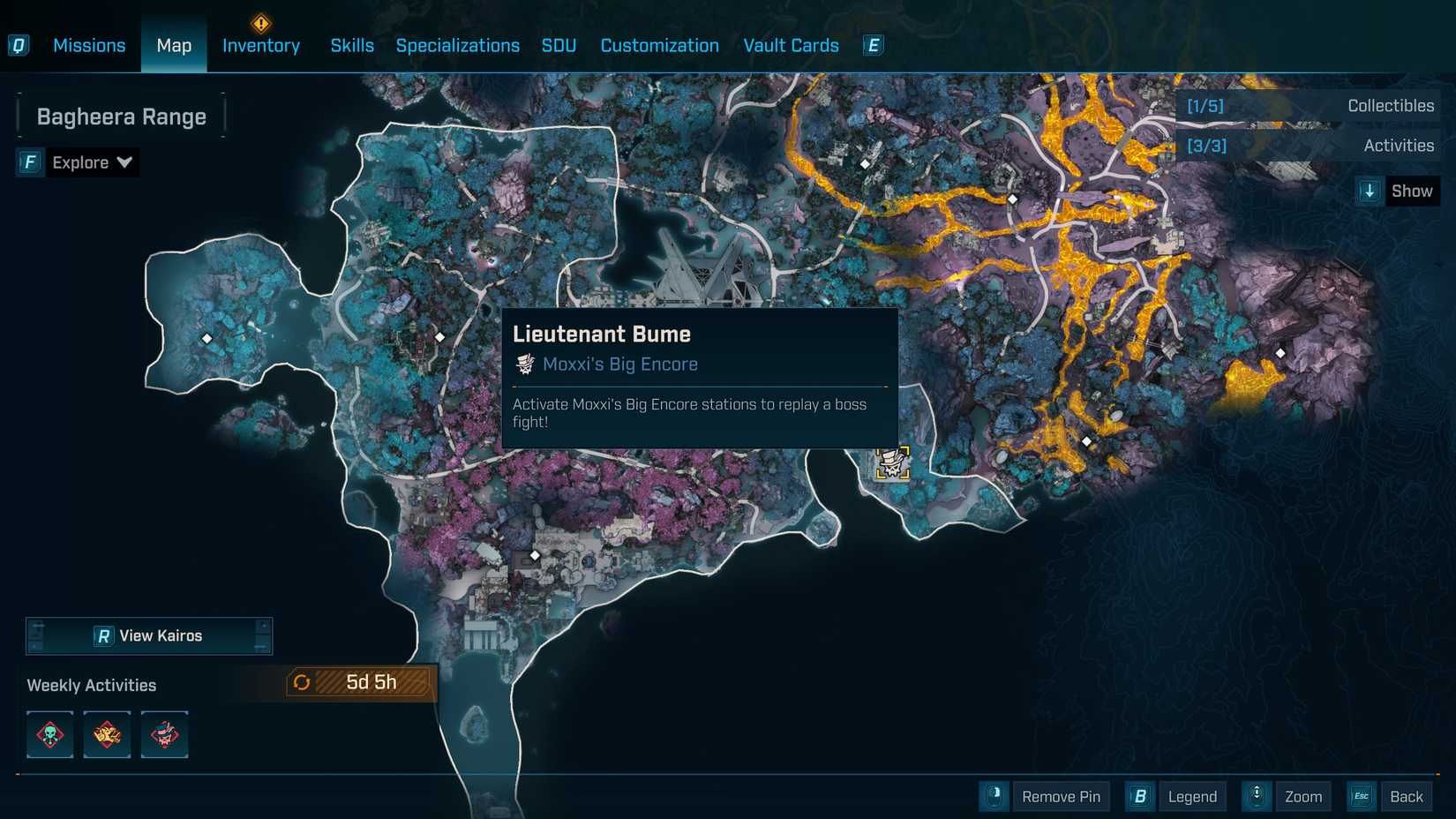Click the Show button
This screenshot has height=819, width=1456.
click(1412, 191)
